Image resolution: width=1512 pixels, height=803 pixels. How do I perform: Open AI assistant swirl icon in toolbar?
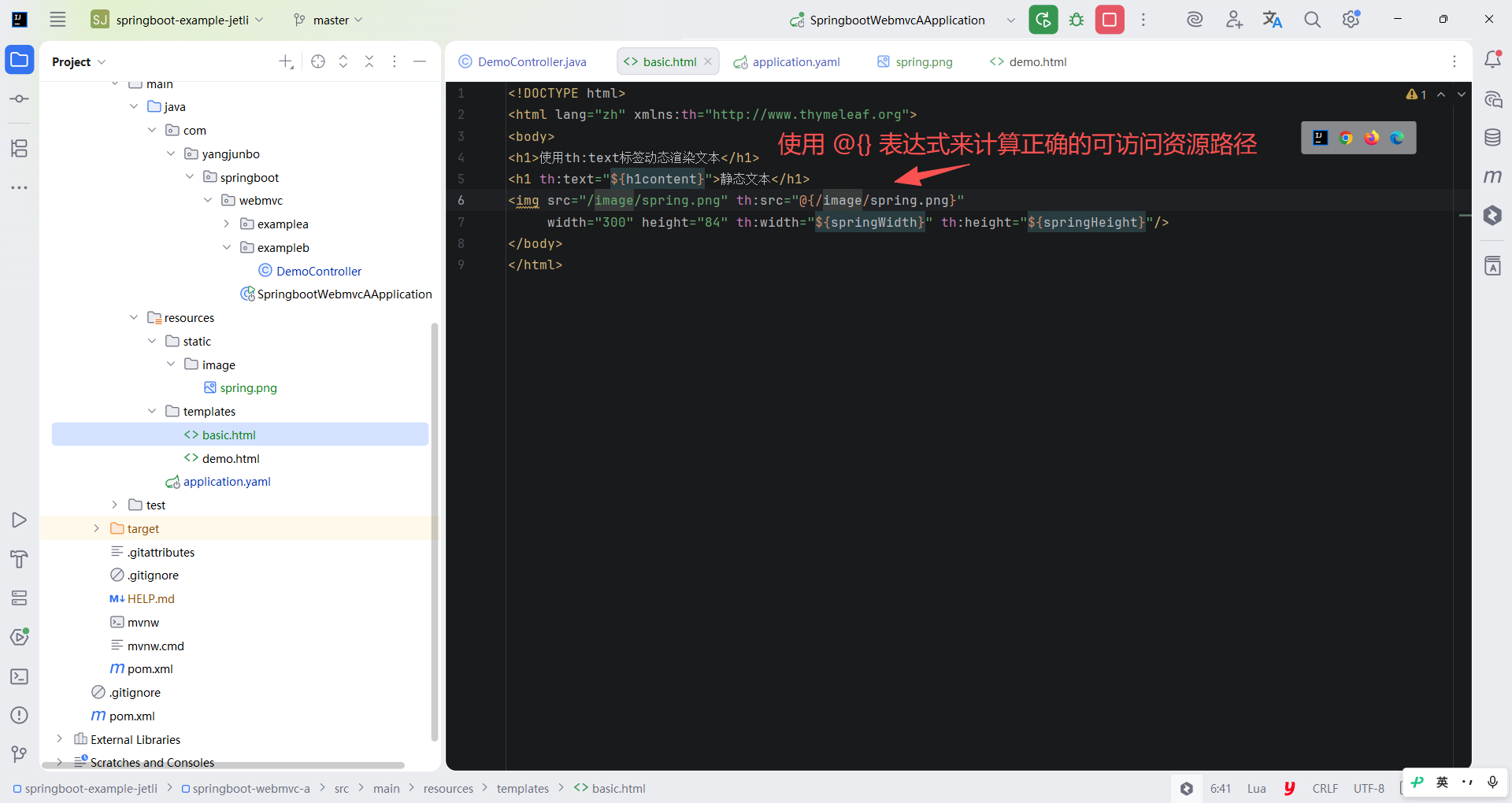point(1195,20)
